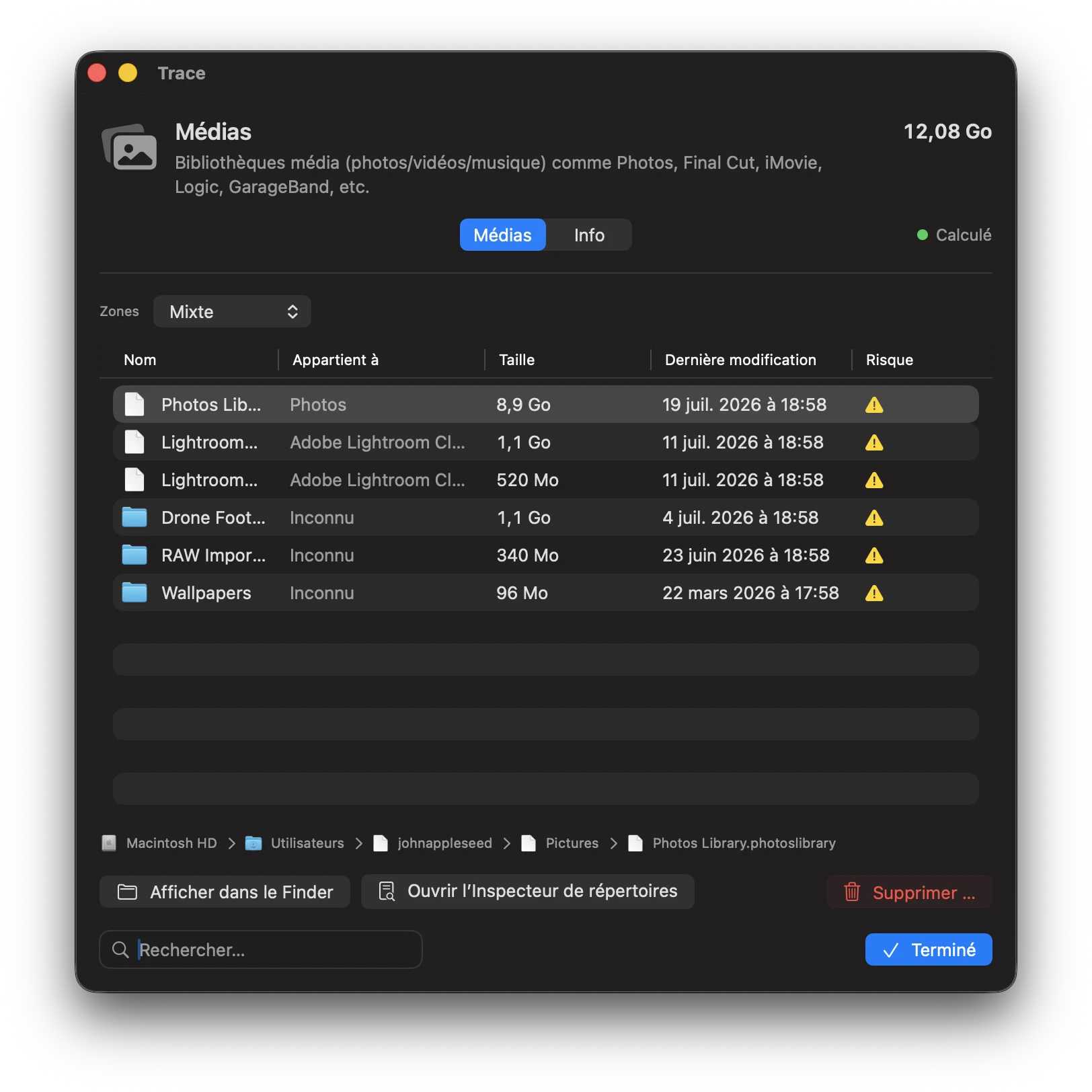Click Inconnu owner in Wallpapers row
This screenshot has height=1092, width=1092.
[321, 592]
